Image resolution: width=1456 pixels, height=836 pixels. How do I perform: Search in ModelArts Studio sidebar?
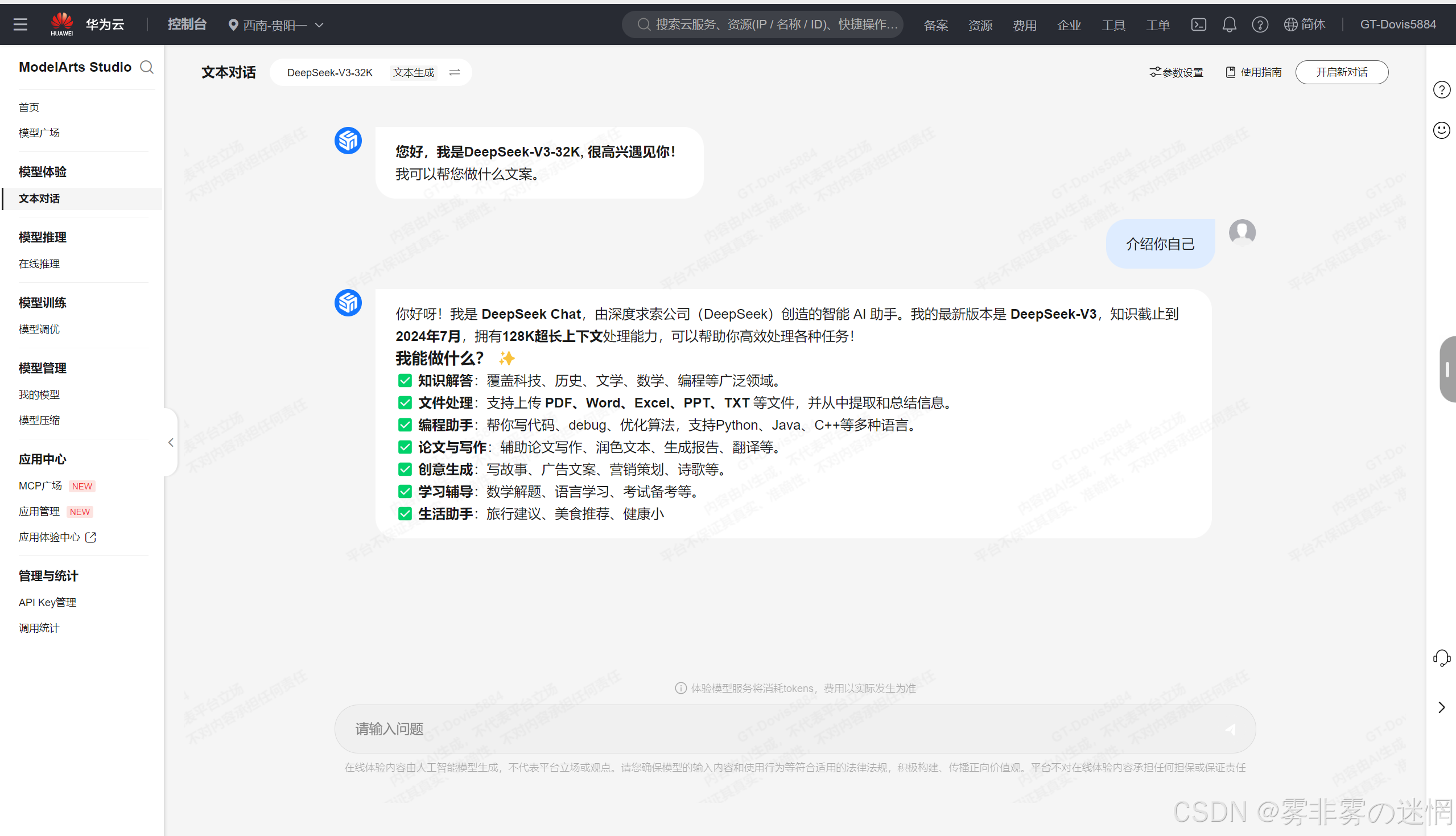147,67
